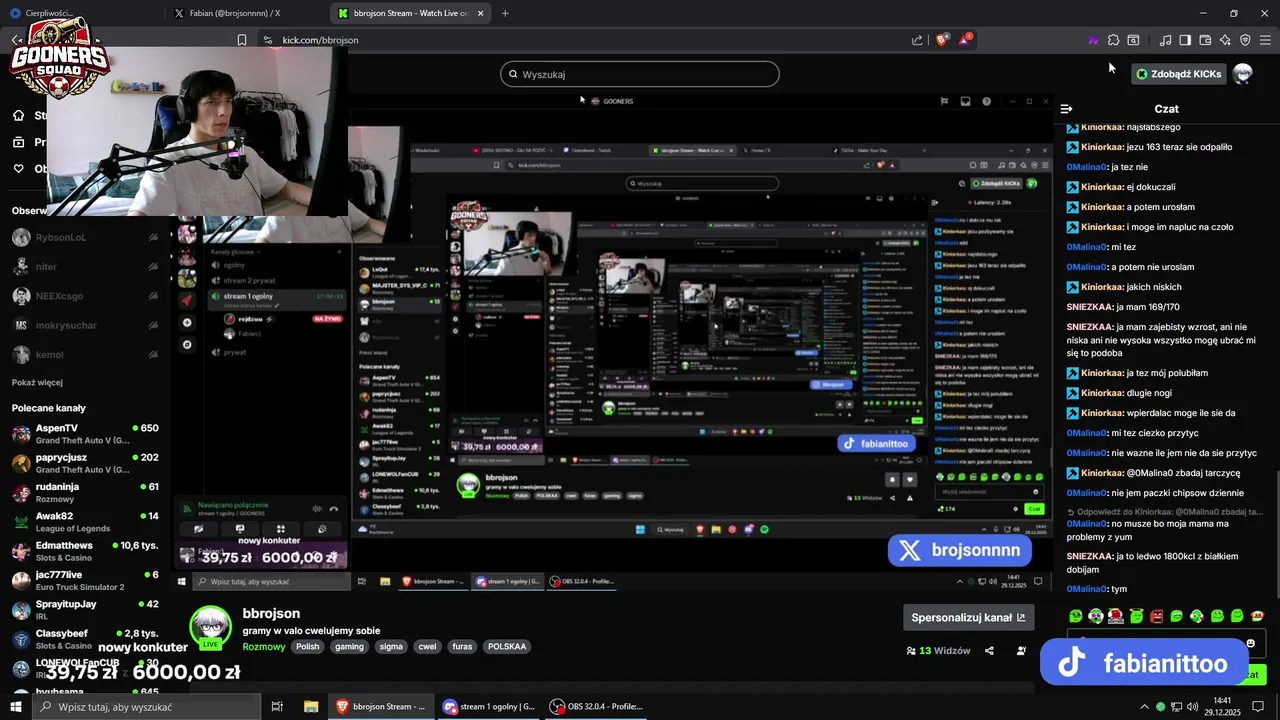The height and width of the screenshot is (720, 1280).
Task: Click the Spersonalizuj kanał button
Action: pos(968,617)
